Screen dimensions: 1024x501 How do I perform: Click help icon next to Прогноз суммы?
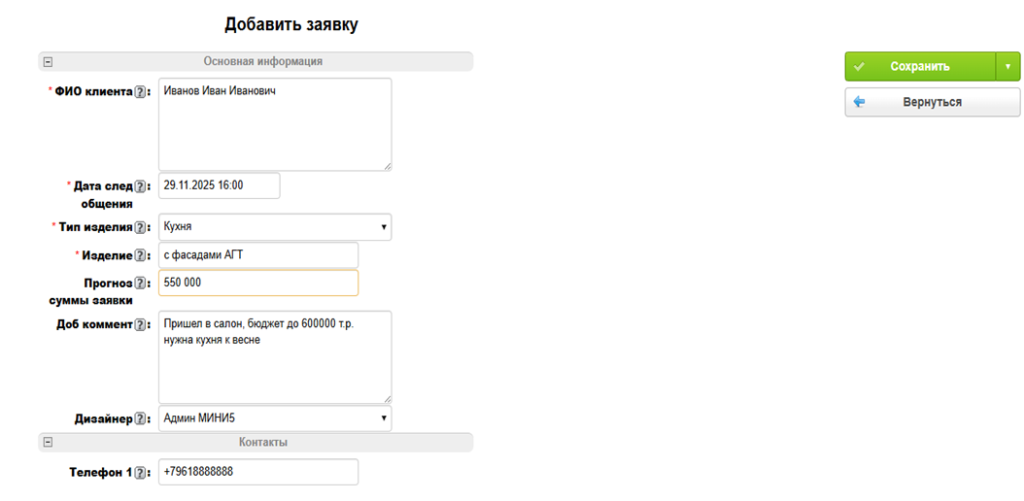pyautogui.click(x=141, y=283)
